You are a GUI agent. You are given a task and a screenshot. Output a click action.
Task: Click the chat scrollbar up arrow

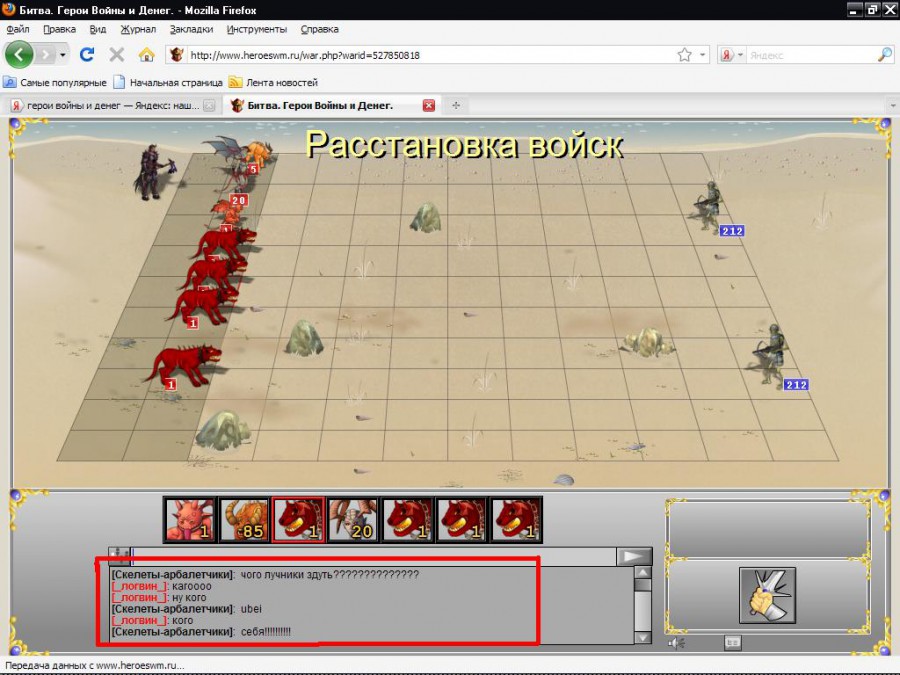tap(643, 573)
